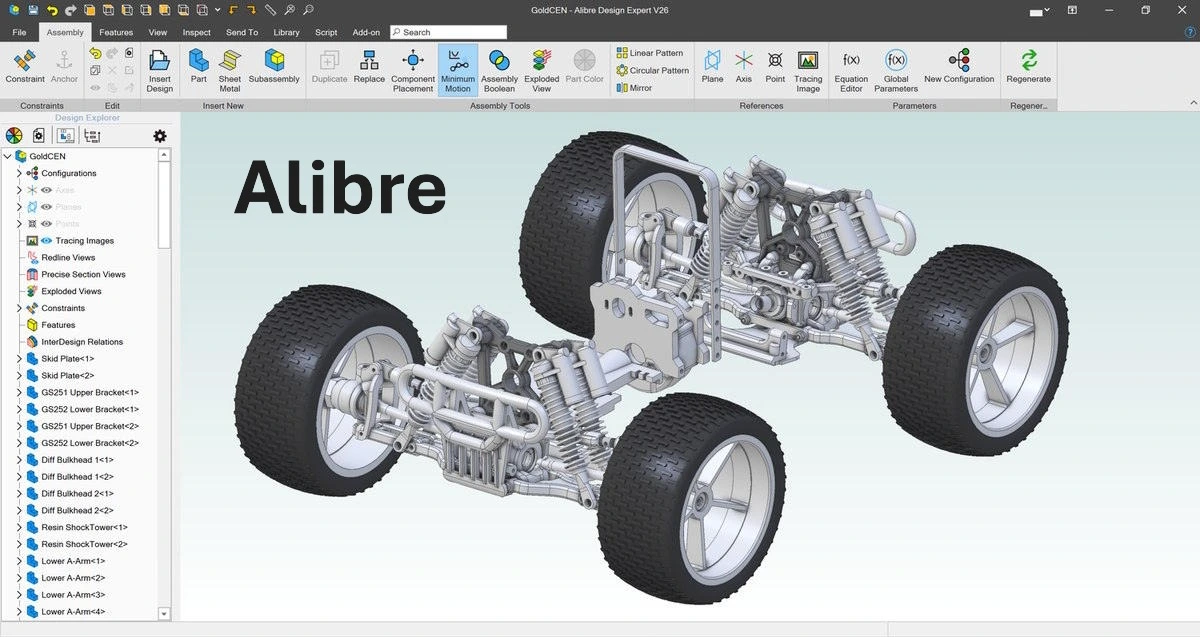The height and width of the screenshot is (637, 1200).
Task: Expand GS251 Upper Bracket<1>
Action: point(19,392)
